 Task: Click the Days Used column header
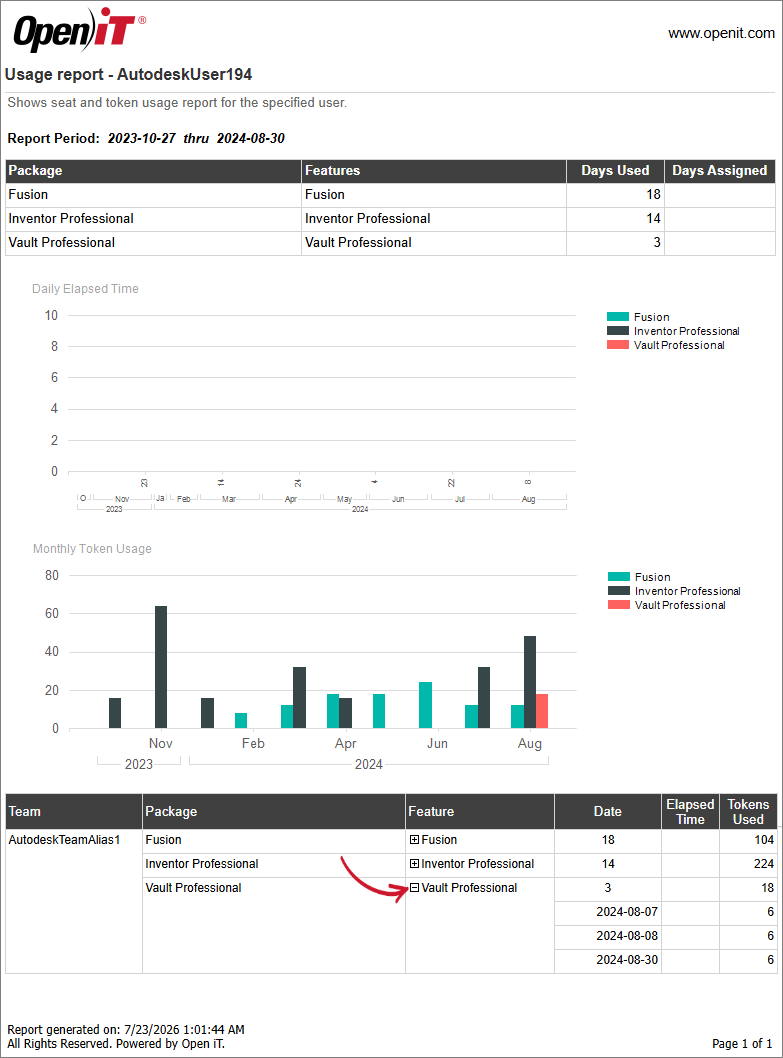(615, 171)
